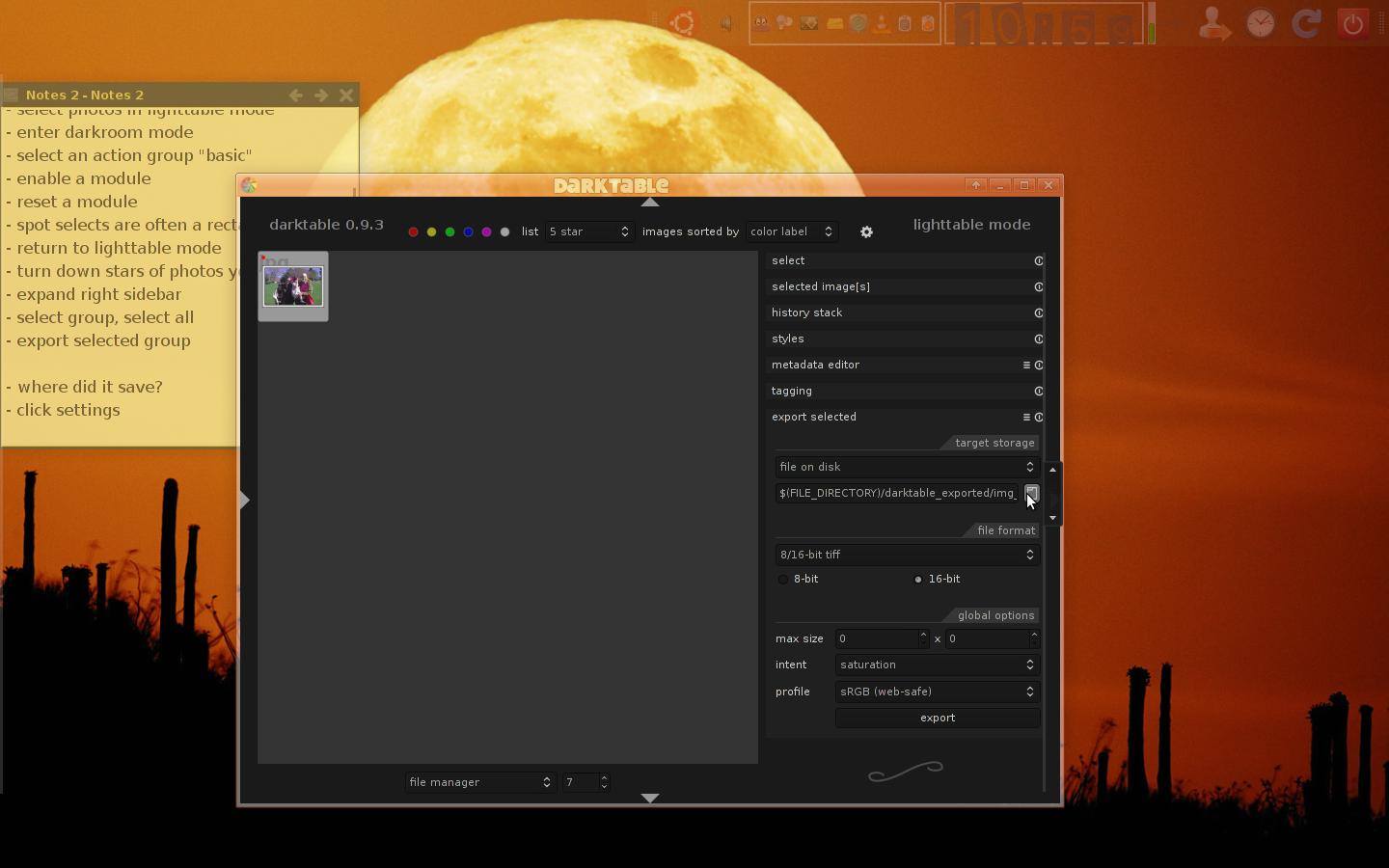Click the next arrow in Notes window

point(321,95)
